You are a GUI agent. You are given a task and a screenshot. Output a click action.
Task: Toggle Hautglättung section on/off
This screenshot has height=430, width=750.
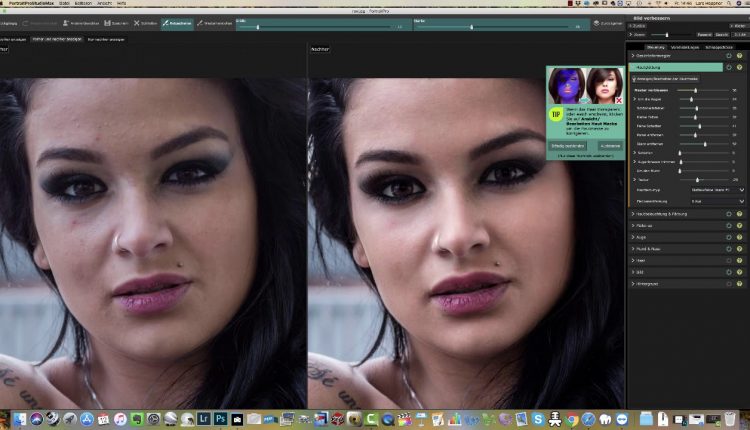tap(729, 67)
